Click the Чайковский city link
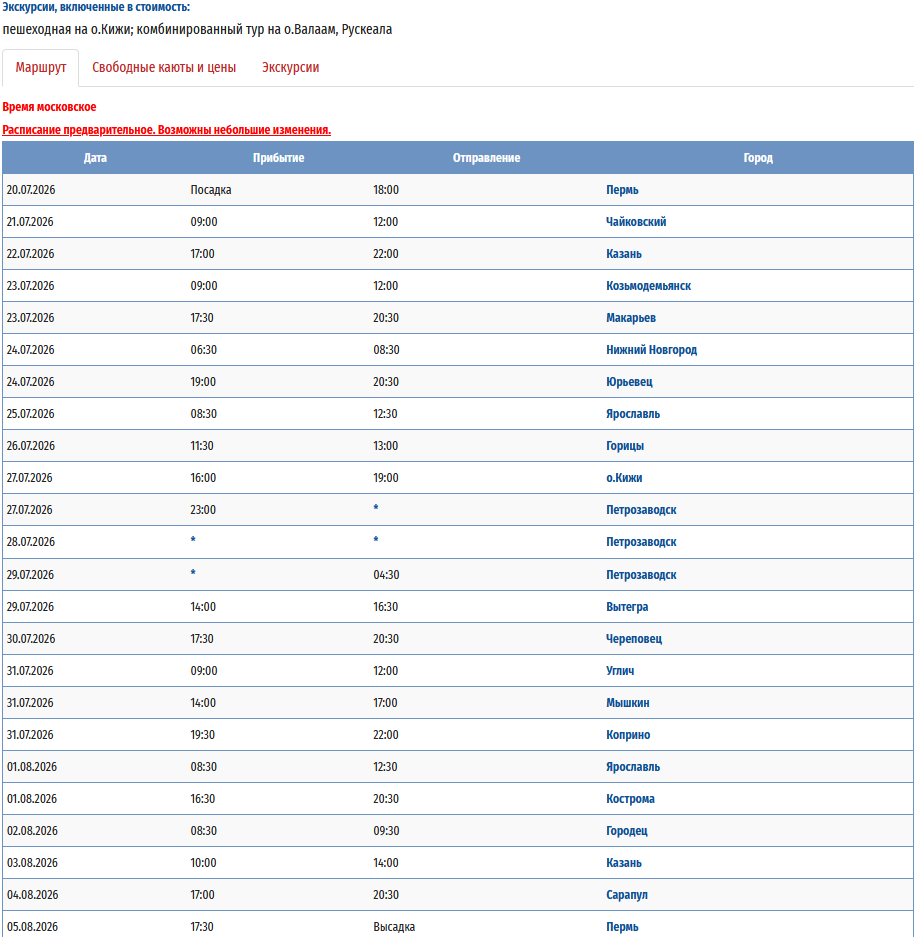 point(636,222)
